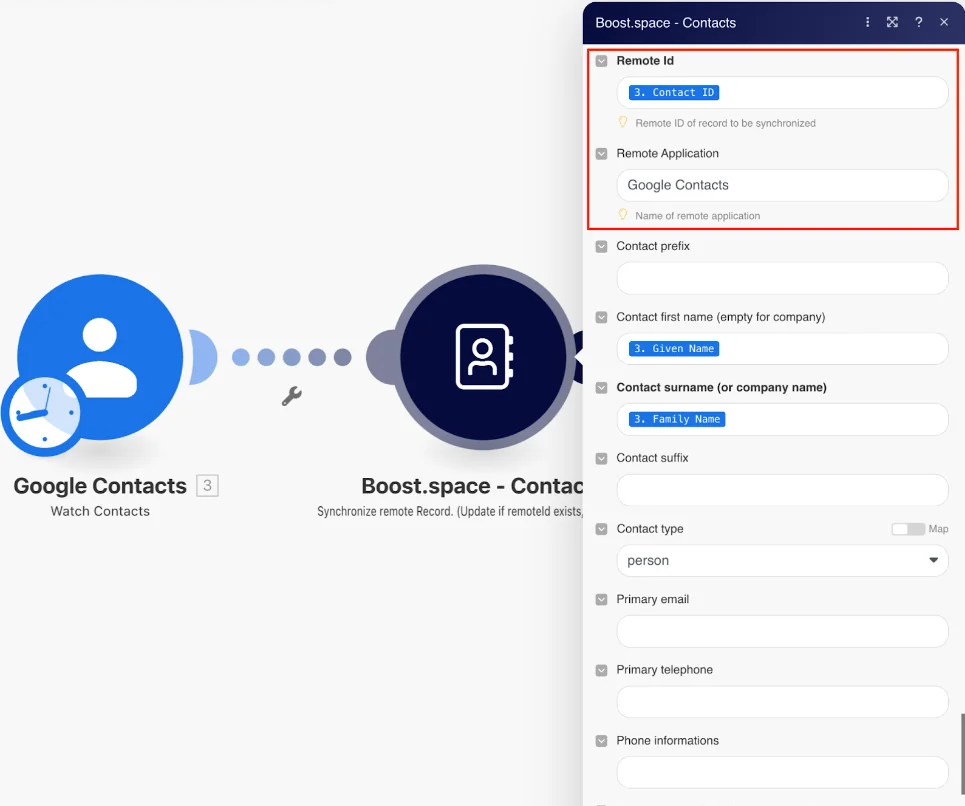Select the Family Name mapped tag

pos(677,419)
